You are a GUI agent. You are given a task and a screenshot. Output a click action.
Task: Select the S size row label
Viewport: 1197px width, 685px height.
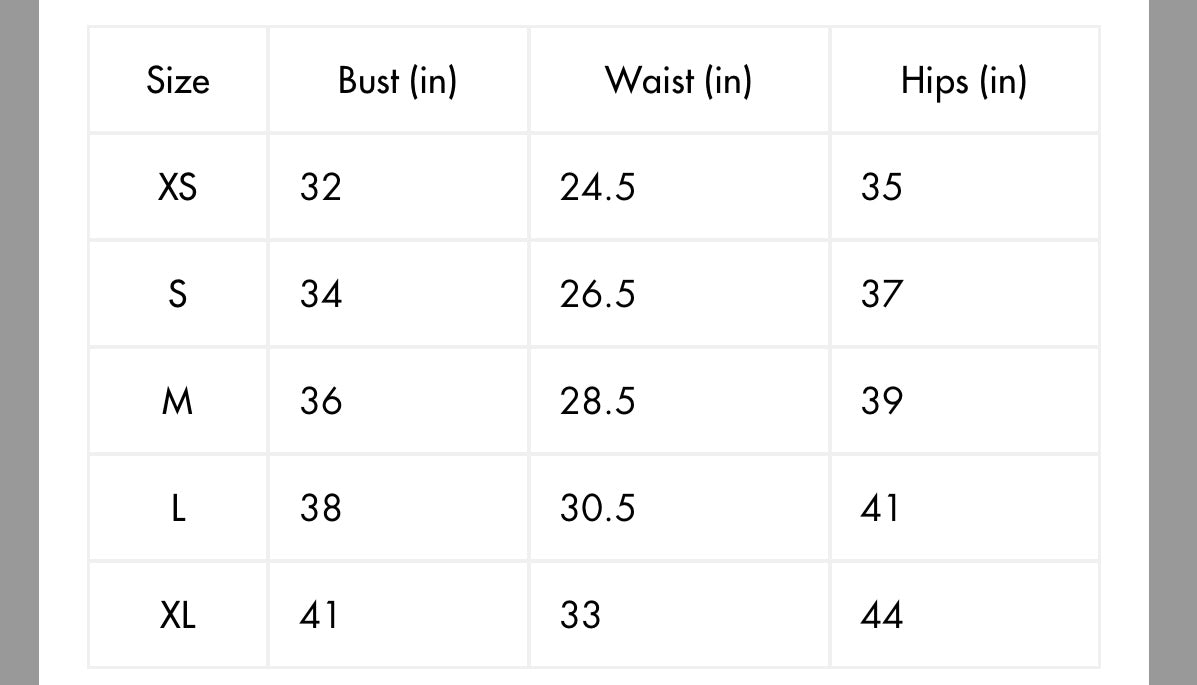coord(178,294)
